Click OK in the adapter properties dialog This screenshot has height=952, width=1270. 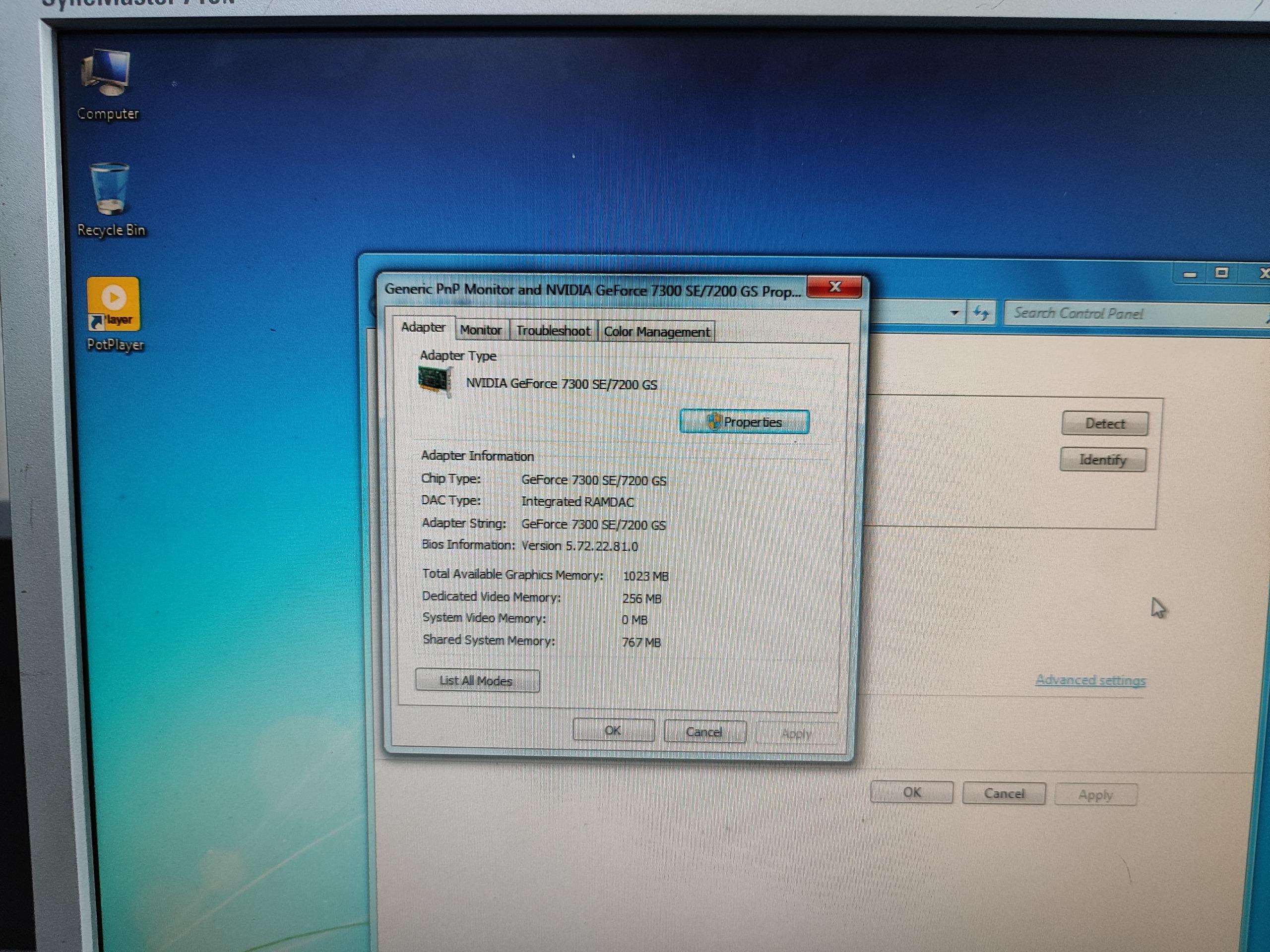(x=613, y=730)
